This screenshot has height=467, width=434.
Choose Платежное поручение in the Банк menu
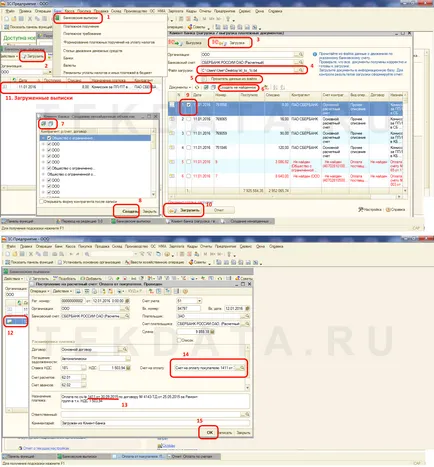(81, 26)
